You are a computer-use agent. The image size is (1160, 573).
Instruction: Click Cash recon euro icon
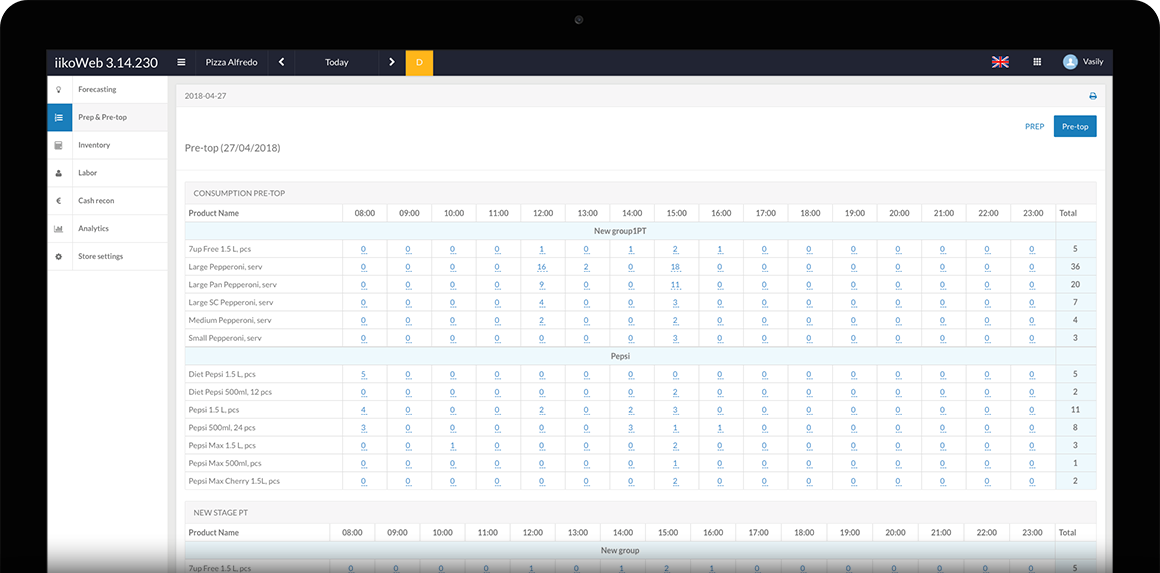pyautogui.click(x=58, y=200)
